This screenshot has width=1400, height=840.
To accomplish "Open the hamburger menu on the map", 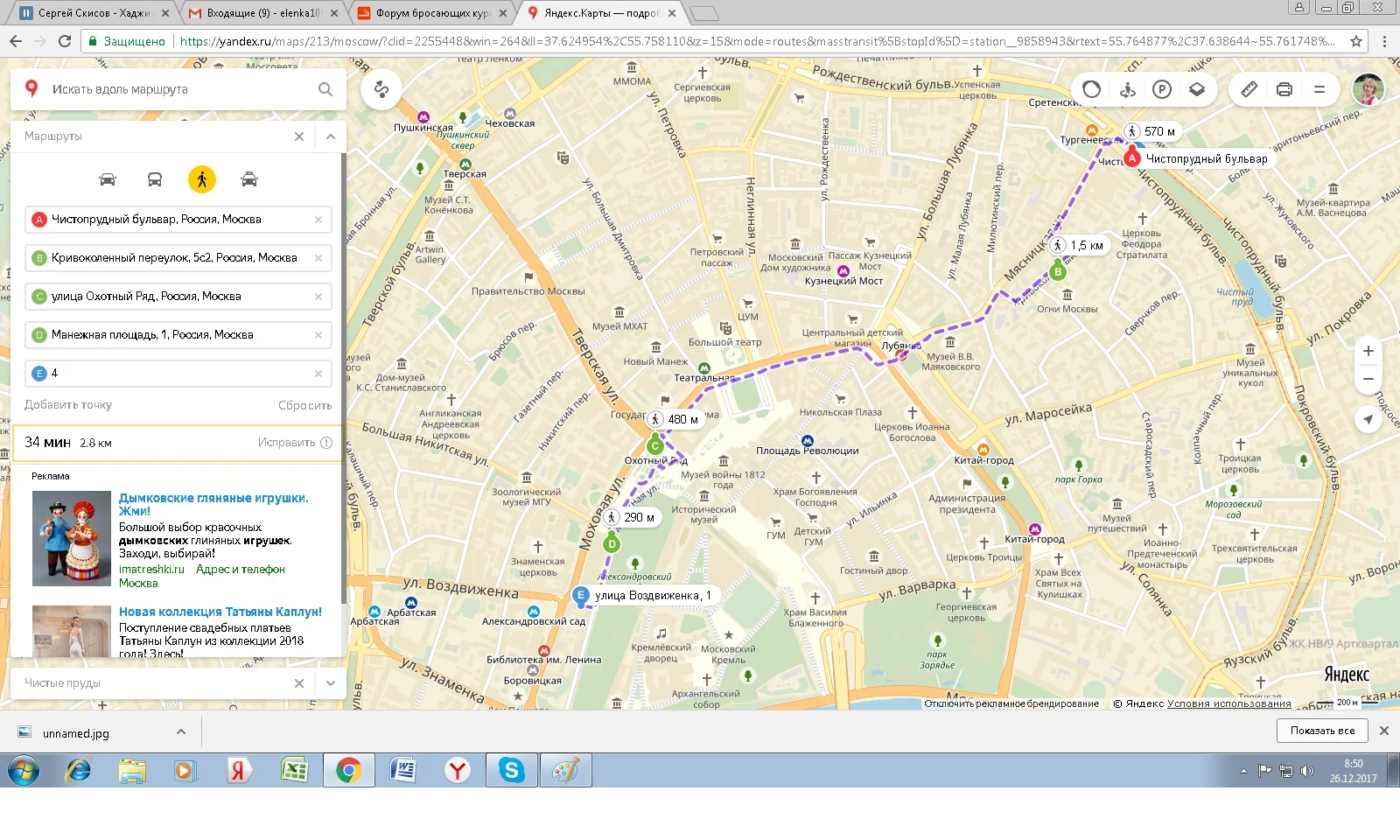I will (x=1319, y=89).
